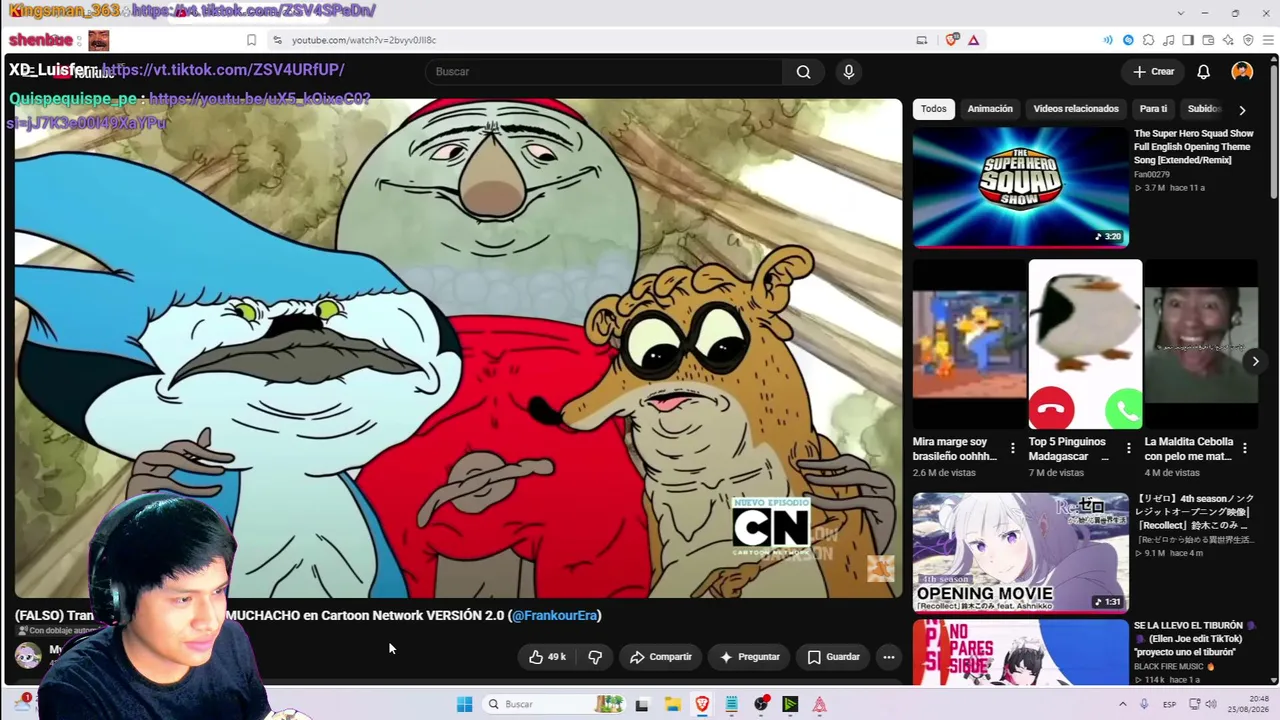Viewport: 1280px width, 720px height.
Task: Open the La Maldita Cebolla short thumbnail
Action: tap(1201, 344)
